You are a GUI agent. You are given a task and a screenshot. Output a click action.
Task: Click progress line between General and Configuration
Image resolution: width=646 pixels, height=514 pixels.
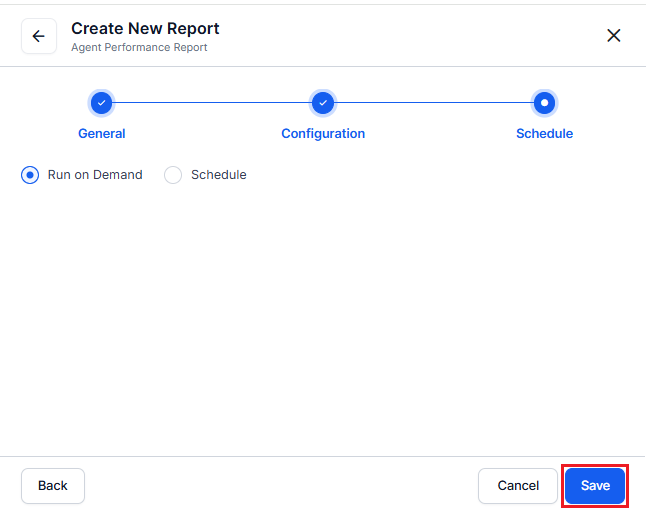click(x=211, y=102)
